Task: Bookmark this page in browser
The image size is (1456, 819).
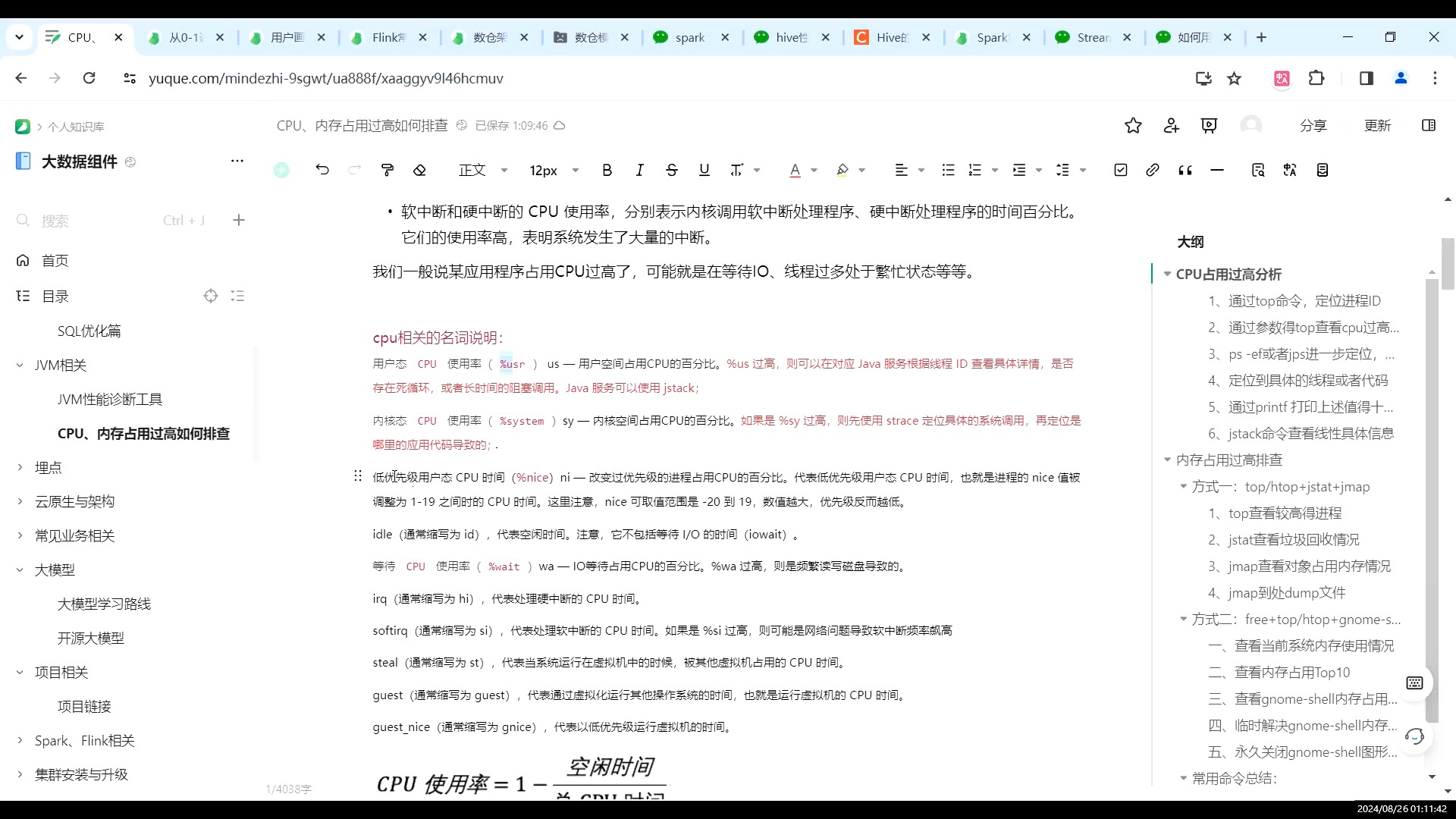Action: click(1235, 78)
